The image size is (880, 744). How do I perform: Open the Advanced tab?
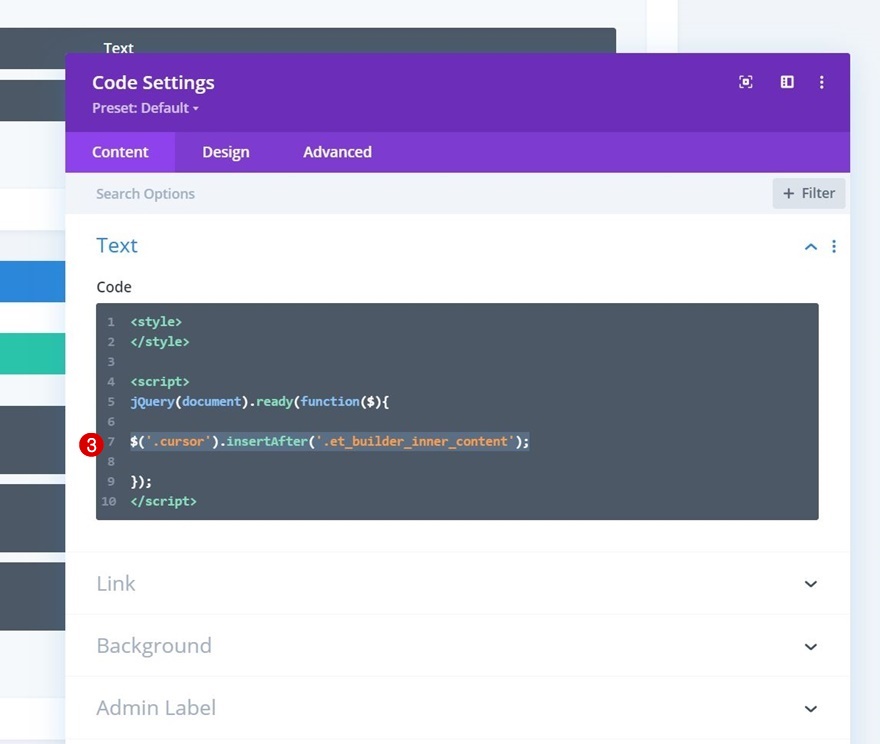tap(337, 152)
